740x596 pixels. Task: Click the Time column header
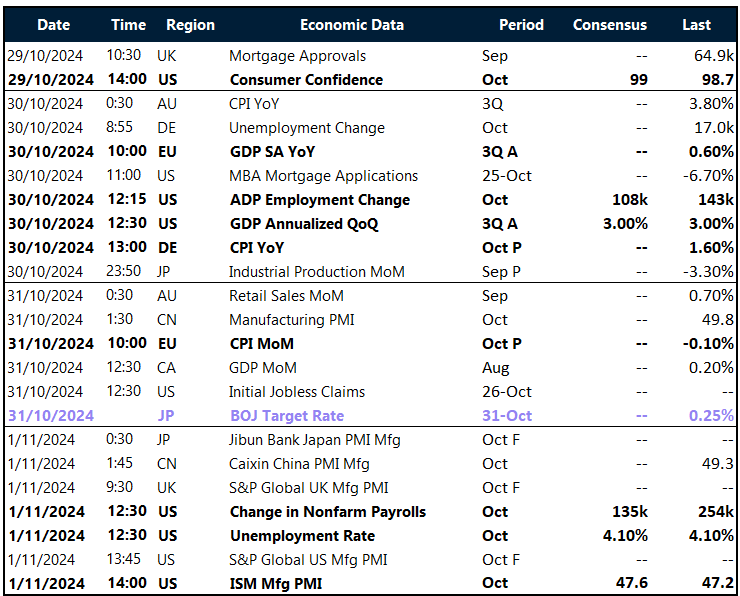128,25
